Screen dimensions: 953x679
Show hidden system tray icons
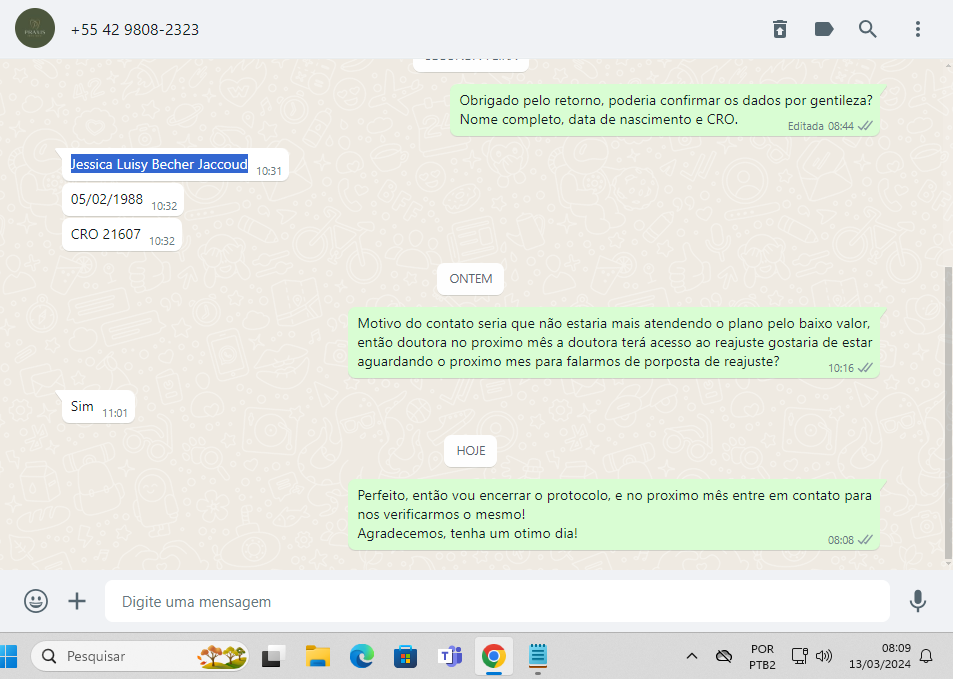[x=692, y=657]
